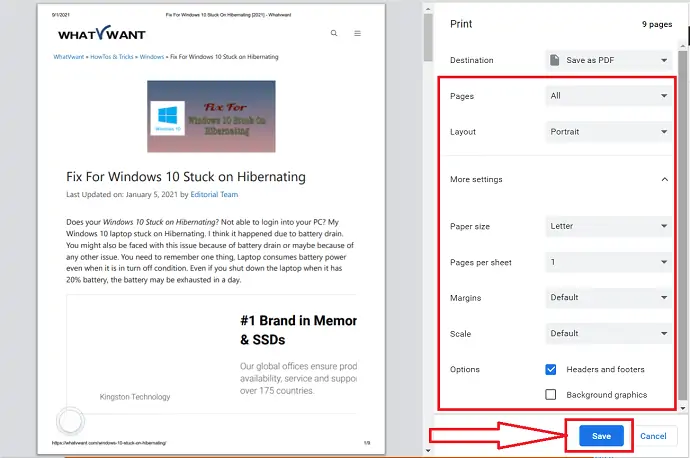This screenshot has width=690, height=458.
Task: Click the preview pane vertical scrollbar thumb
Action: 428,37
